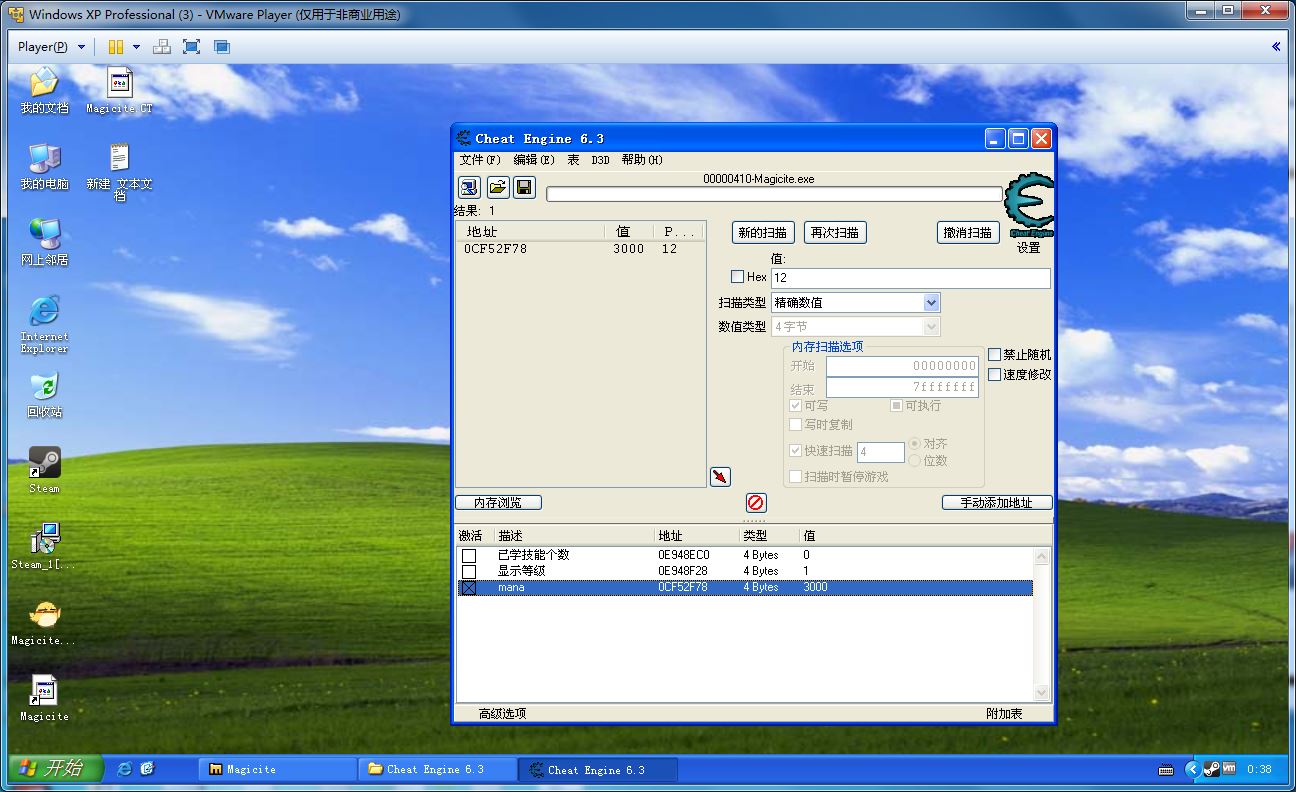Click the keyboard icon beside the system tray

[1166, 770]
